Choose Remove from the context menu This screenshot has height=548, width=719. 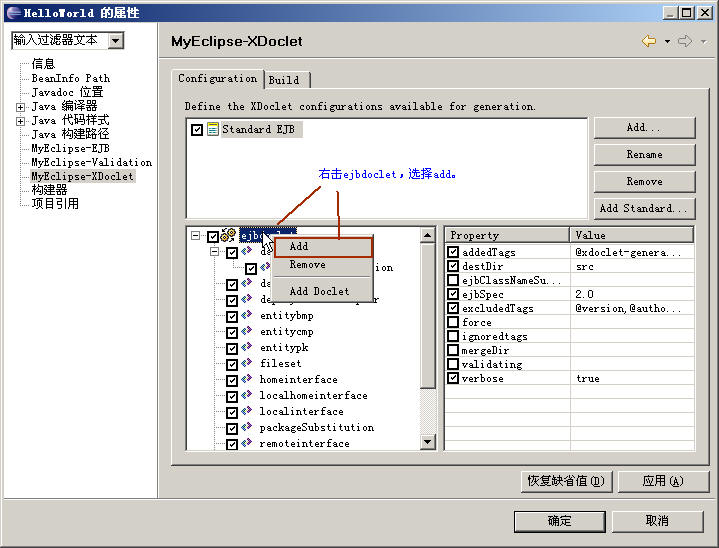coord(323,265)
